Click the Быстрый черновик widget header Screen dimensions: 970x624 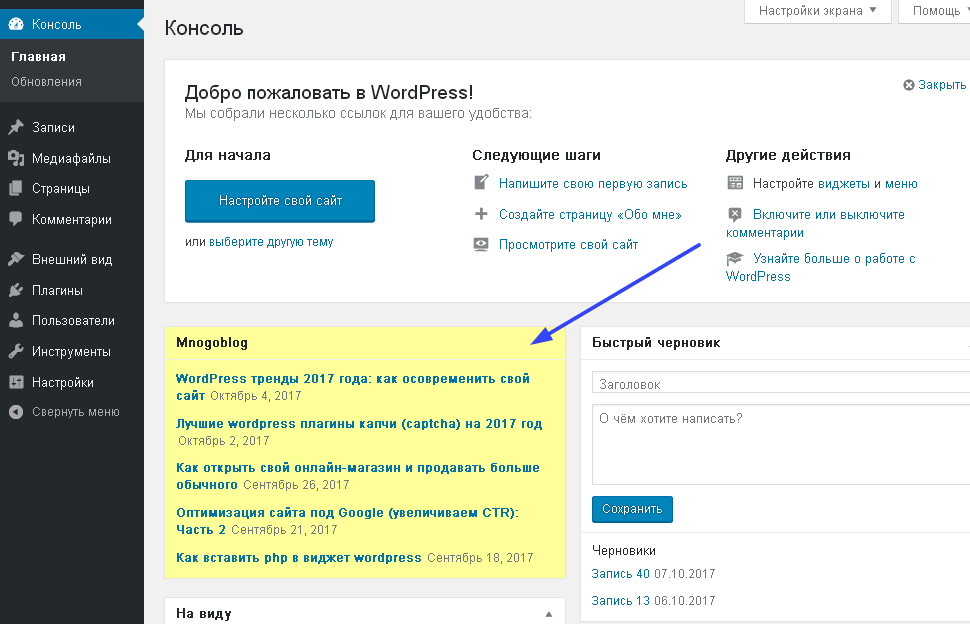point(775,343)
